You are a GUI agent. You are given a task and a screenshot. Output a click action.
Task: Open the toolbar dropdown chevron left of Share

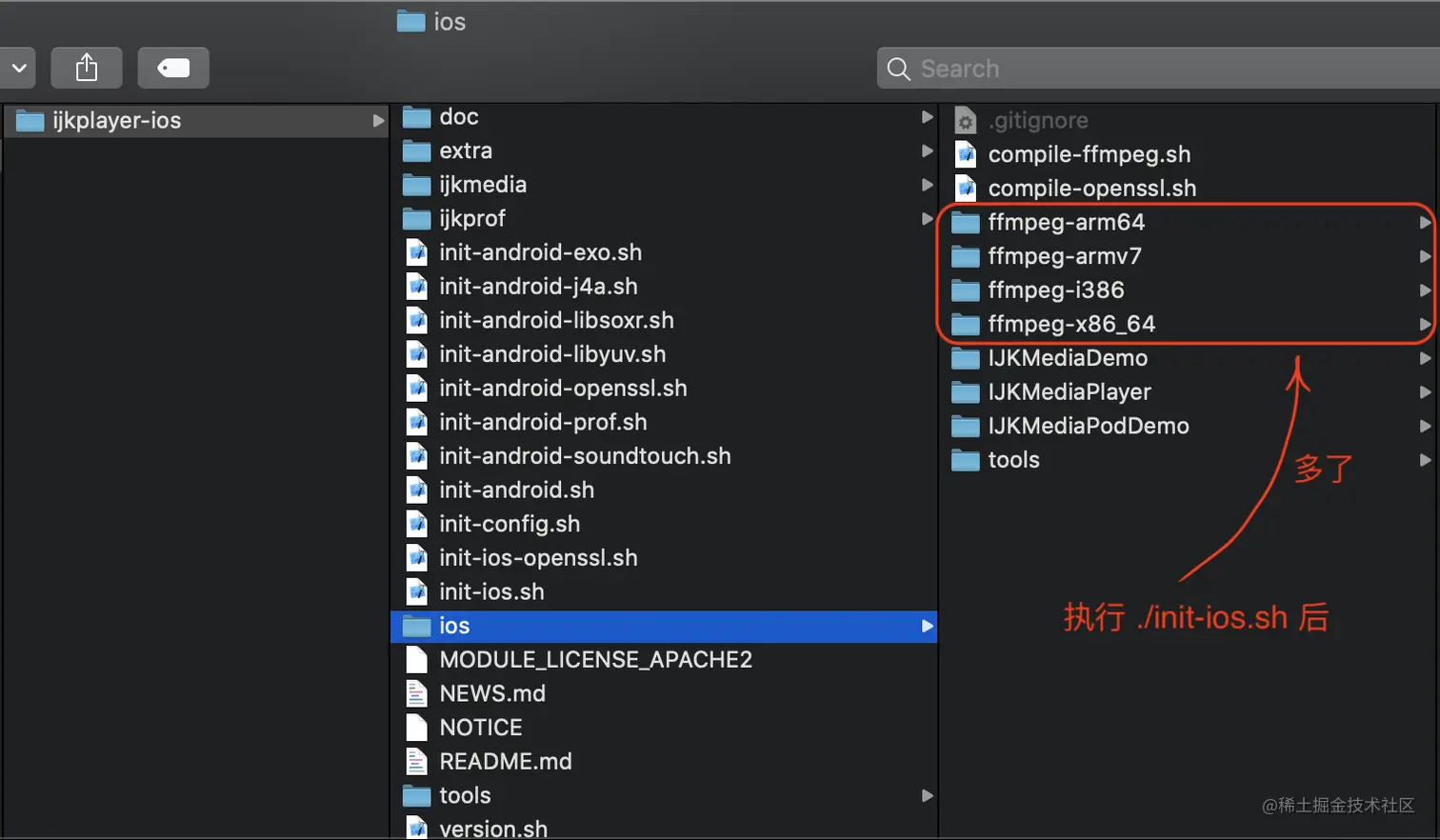(17, 68)
